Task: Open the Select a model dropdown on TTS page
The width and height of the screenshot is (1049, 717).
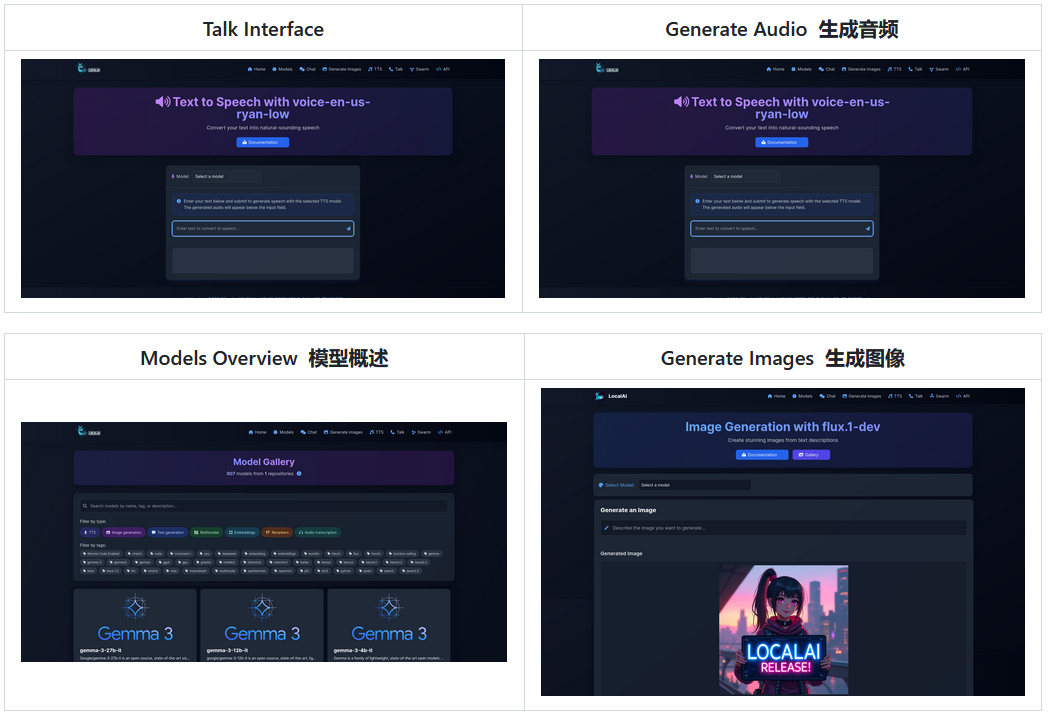Action: (x=226, y=176)
